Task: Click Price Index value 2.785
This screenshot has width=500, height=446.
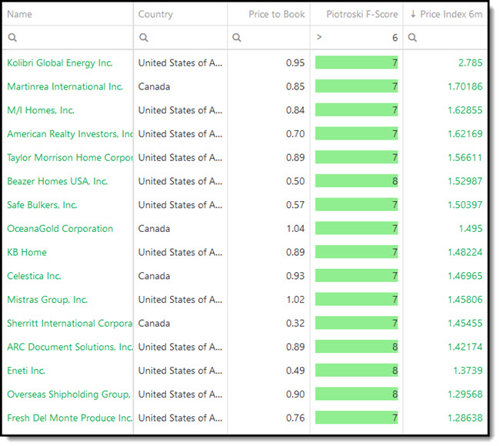Action: (x=470, y=63)
